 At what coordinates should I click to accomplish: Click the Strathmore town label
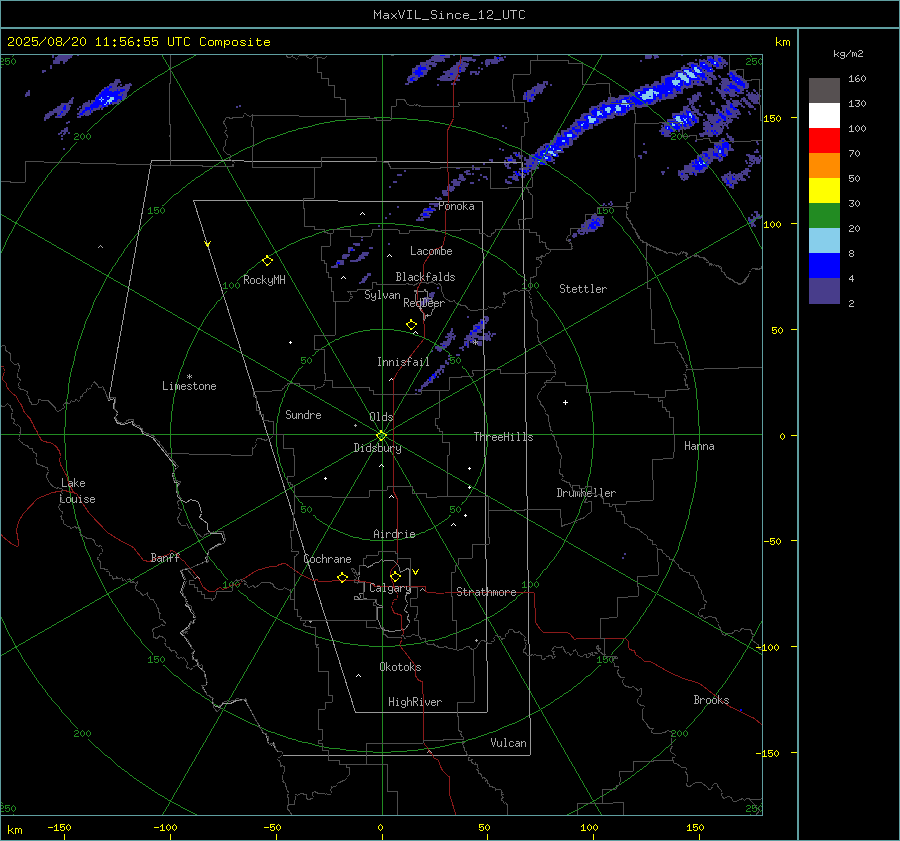[486, 592]
